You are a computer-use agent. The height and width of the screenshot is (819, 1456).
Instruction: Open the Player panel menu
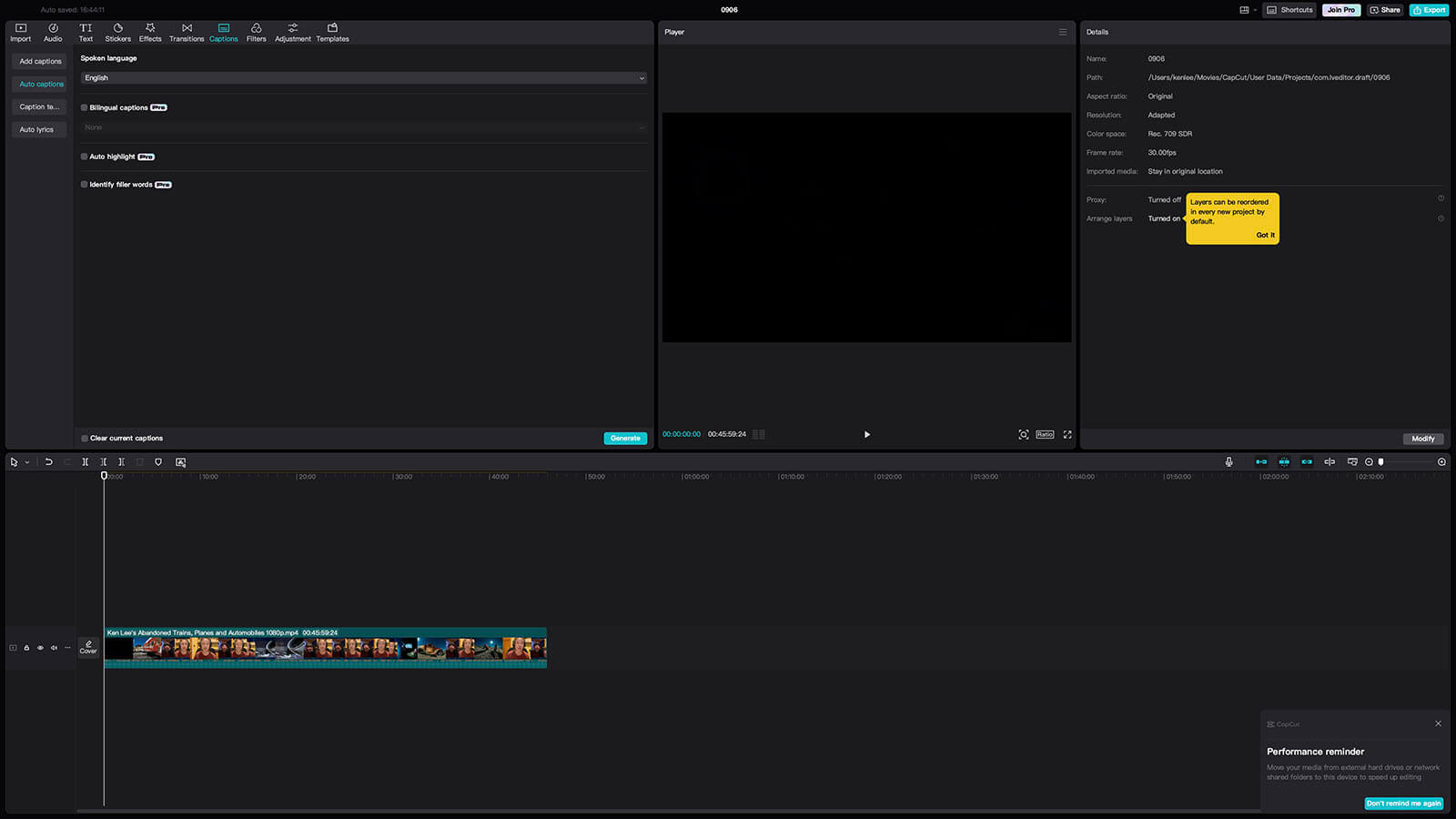pyautogui.click(x=1062, y=32)
